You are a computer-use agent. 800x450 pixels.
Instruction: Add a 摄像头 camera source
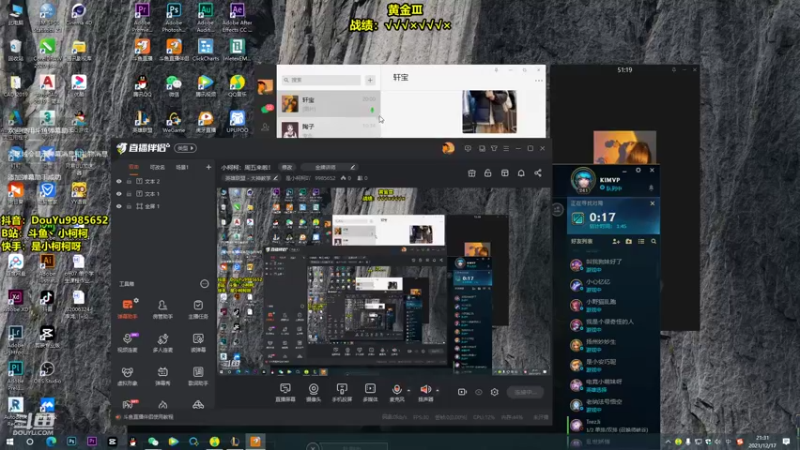(x=313, y=392)
